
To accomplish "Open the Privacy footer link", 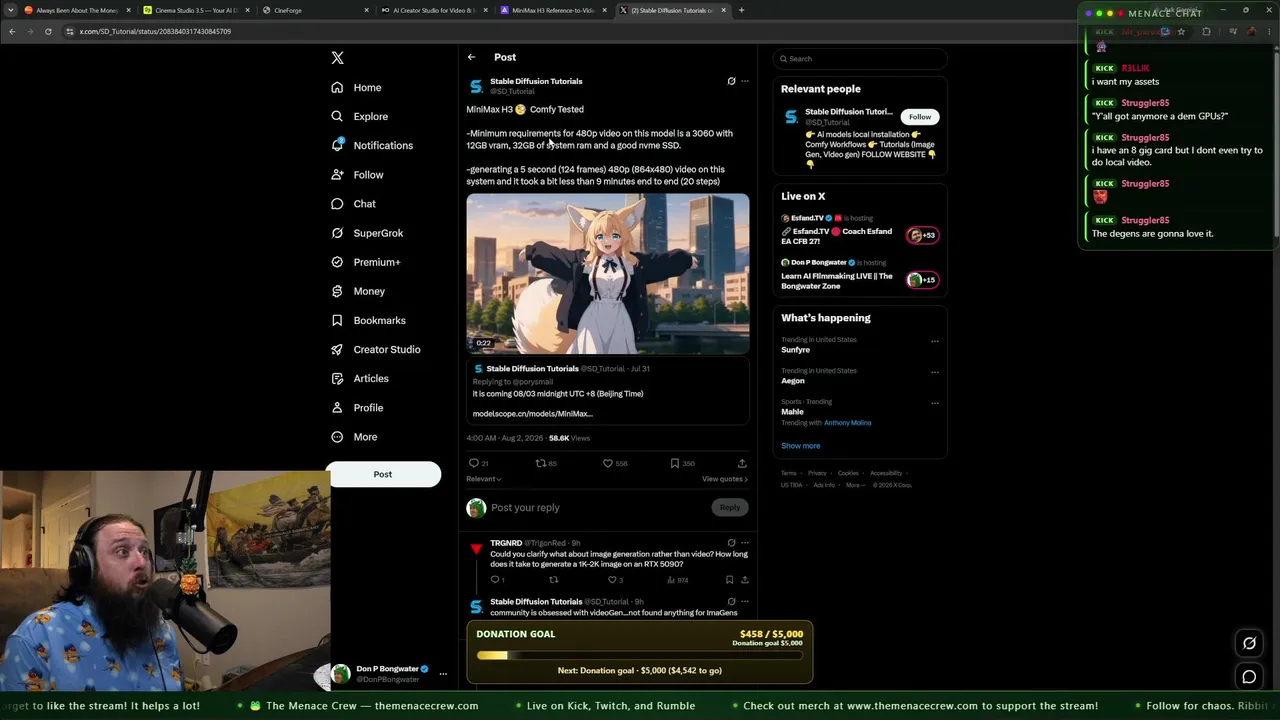I will pos(817,473).
